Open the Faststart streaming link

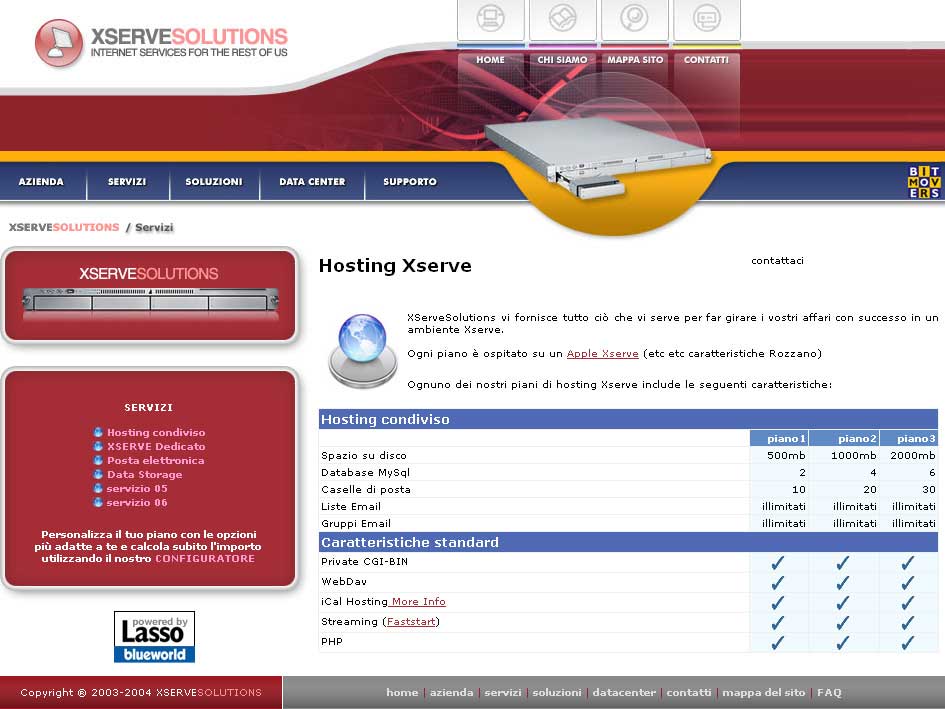[411, 622]
